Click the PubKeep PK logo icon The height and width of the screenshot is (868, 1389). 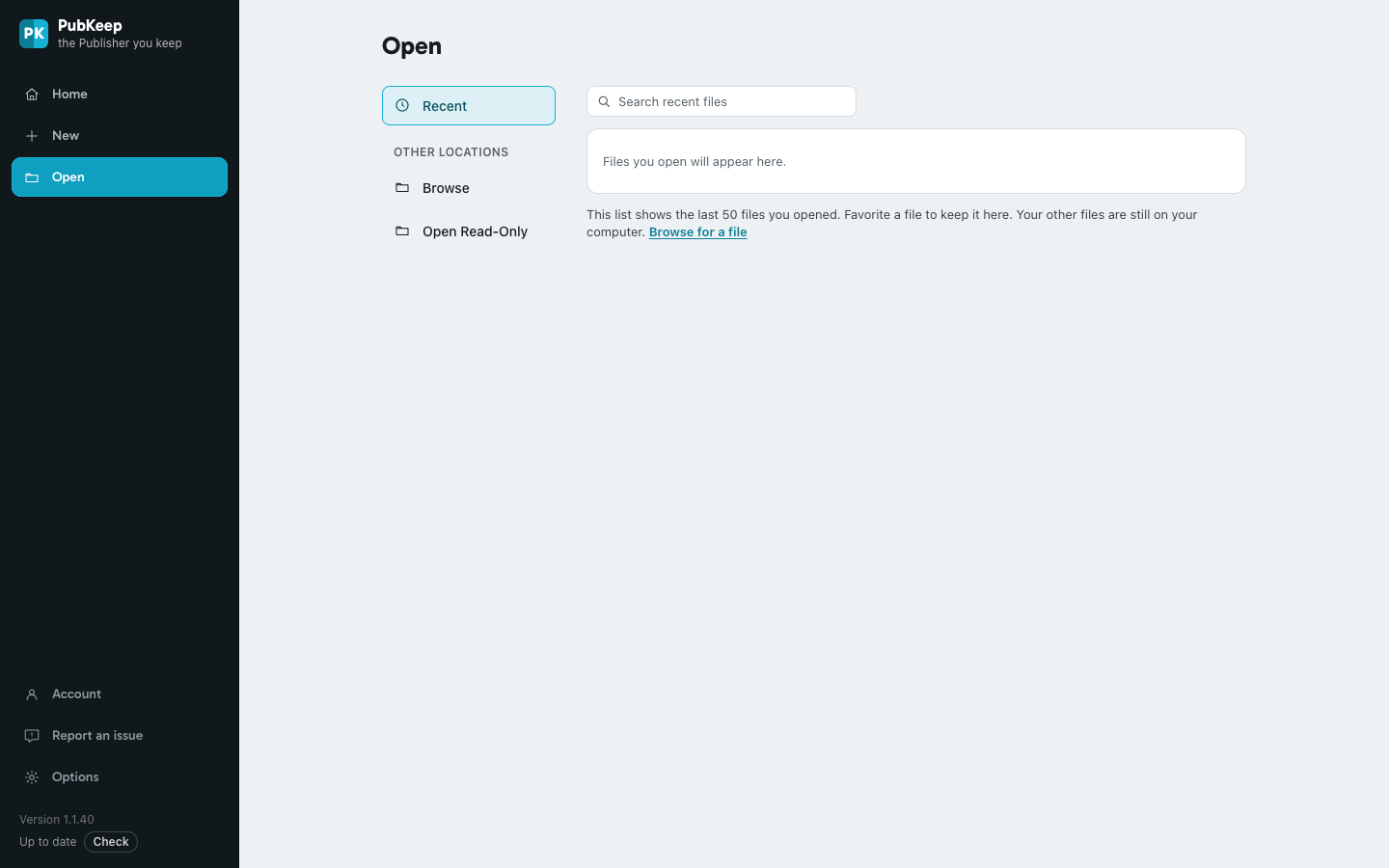pyautogui.click(x=34, y=34)
